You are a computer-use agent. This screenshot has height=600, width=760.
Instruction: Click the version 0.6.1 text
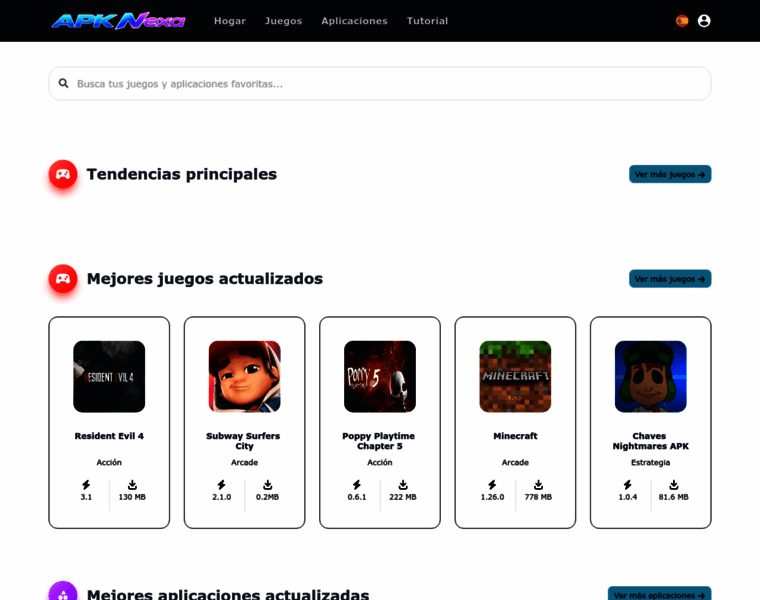[x=357, y=497]
